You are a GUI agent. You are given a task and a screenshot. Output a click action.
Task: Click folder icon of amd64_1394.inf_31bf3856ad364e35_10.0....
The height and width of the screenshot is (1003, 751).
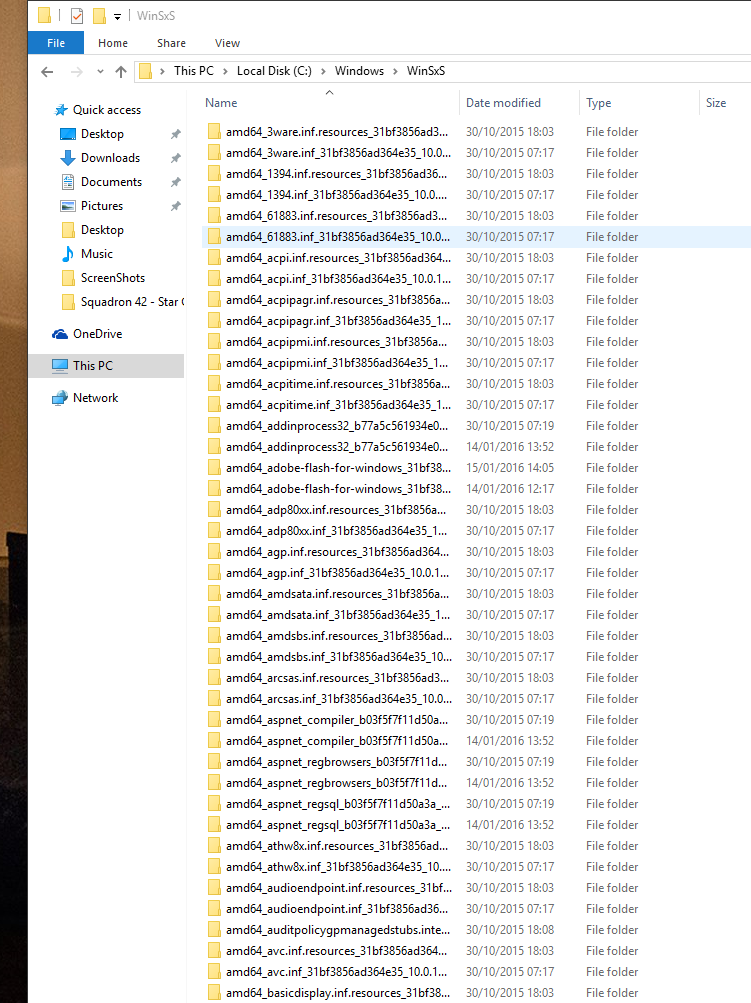click(214, 194)
